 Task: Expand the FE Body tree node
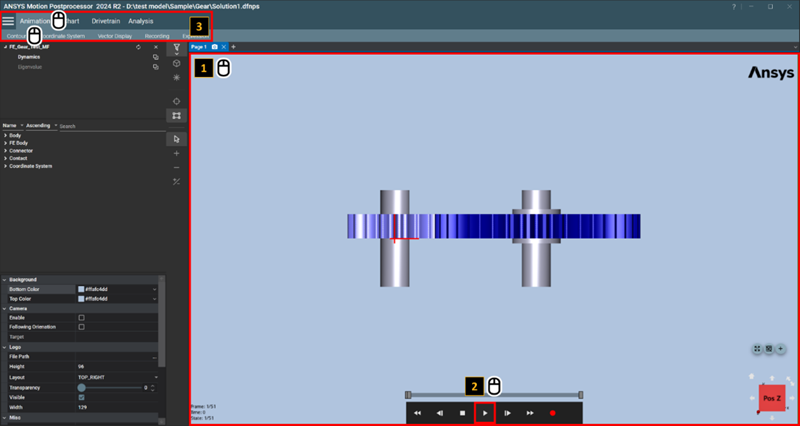(5, 143)
